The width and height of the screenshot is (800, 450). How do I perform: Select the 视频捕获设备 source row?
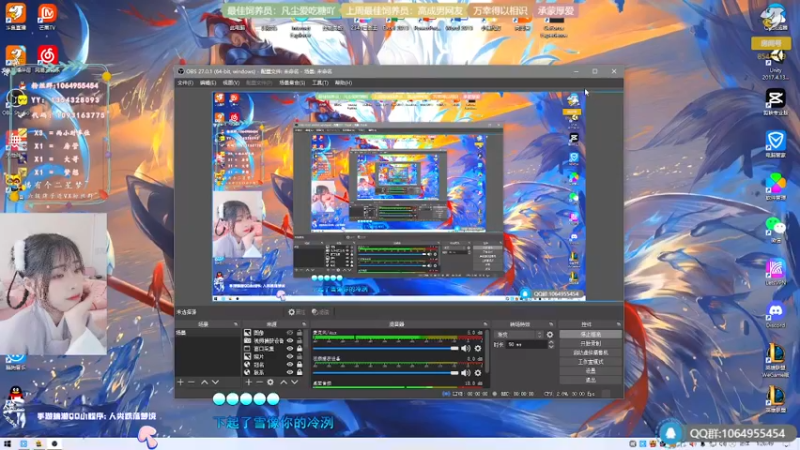(273, 340)
